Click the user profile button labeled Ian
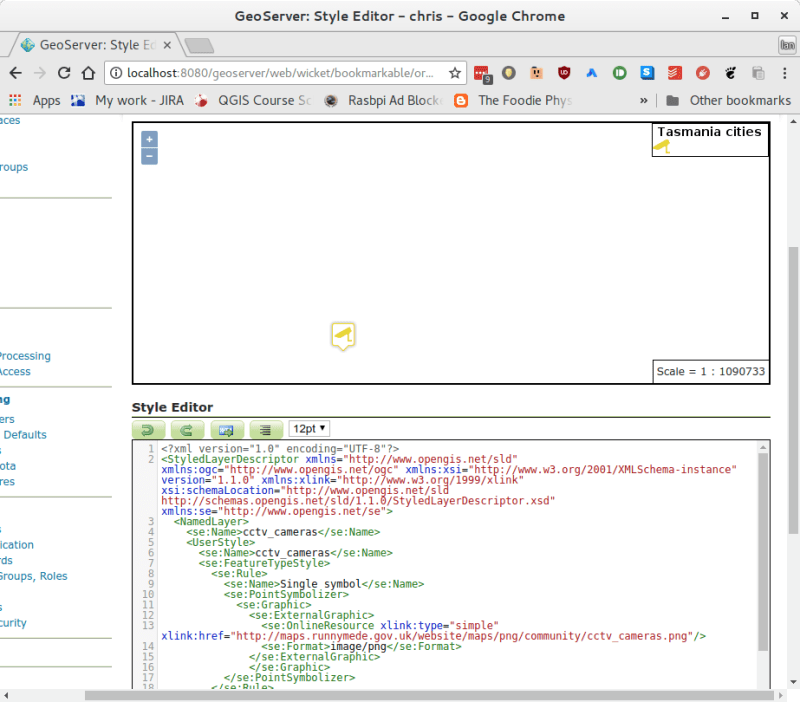800x702 pixels. pyautogui.click(x=787, y=45)
